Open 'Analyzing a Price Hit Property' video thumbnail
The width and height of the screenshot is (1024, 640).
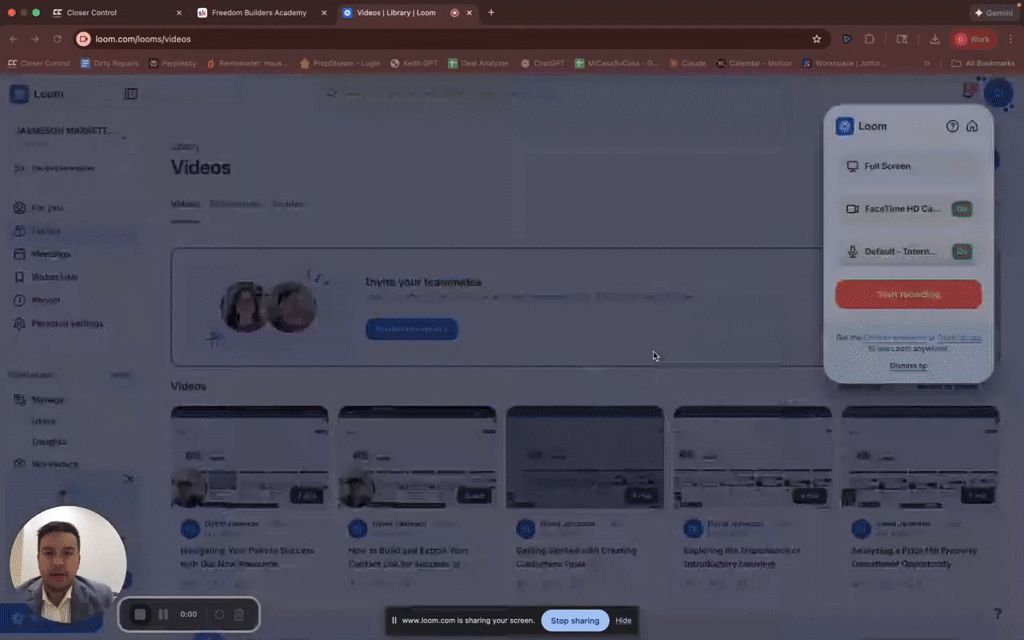click(x=920, y=457)
